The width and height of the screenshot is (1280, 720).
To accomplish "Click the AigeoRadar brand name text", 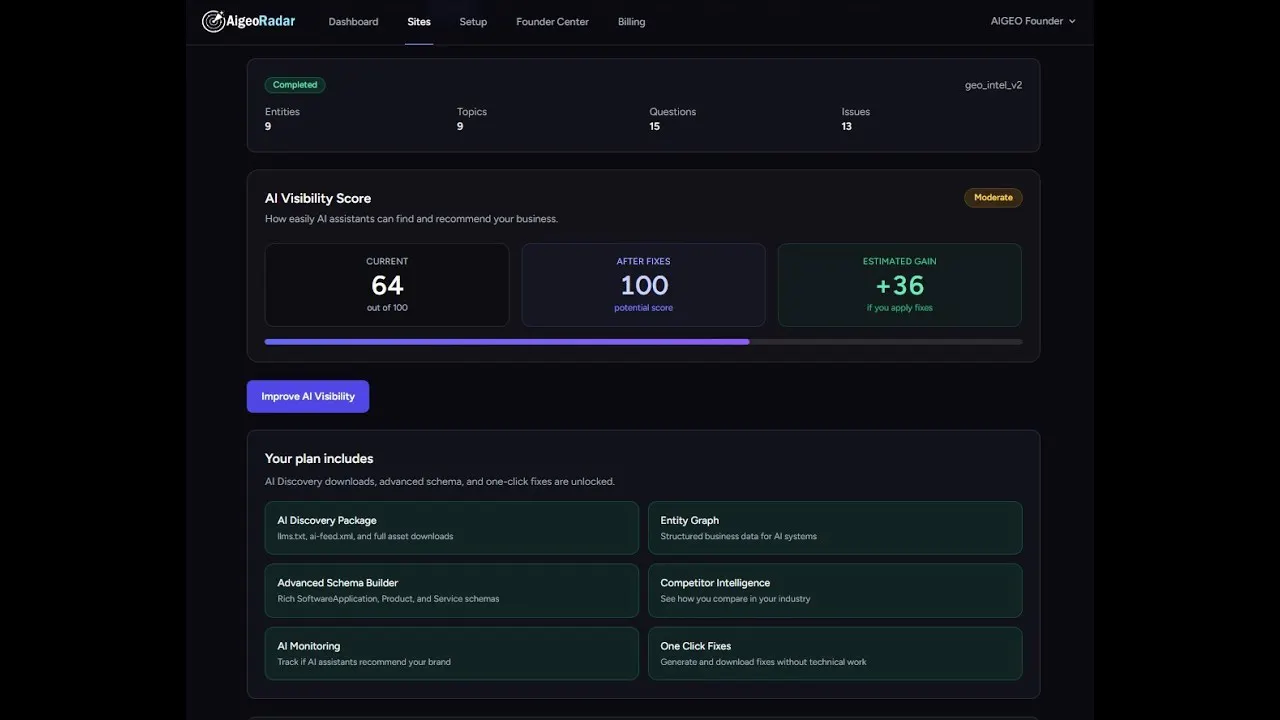I will [261, 21].
